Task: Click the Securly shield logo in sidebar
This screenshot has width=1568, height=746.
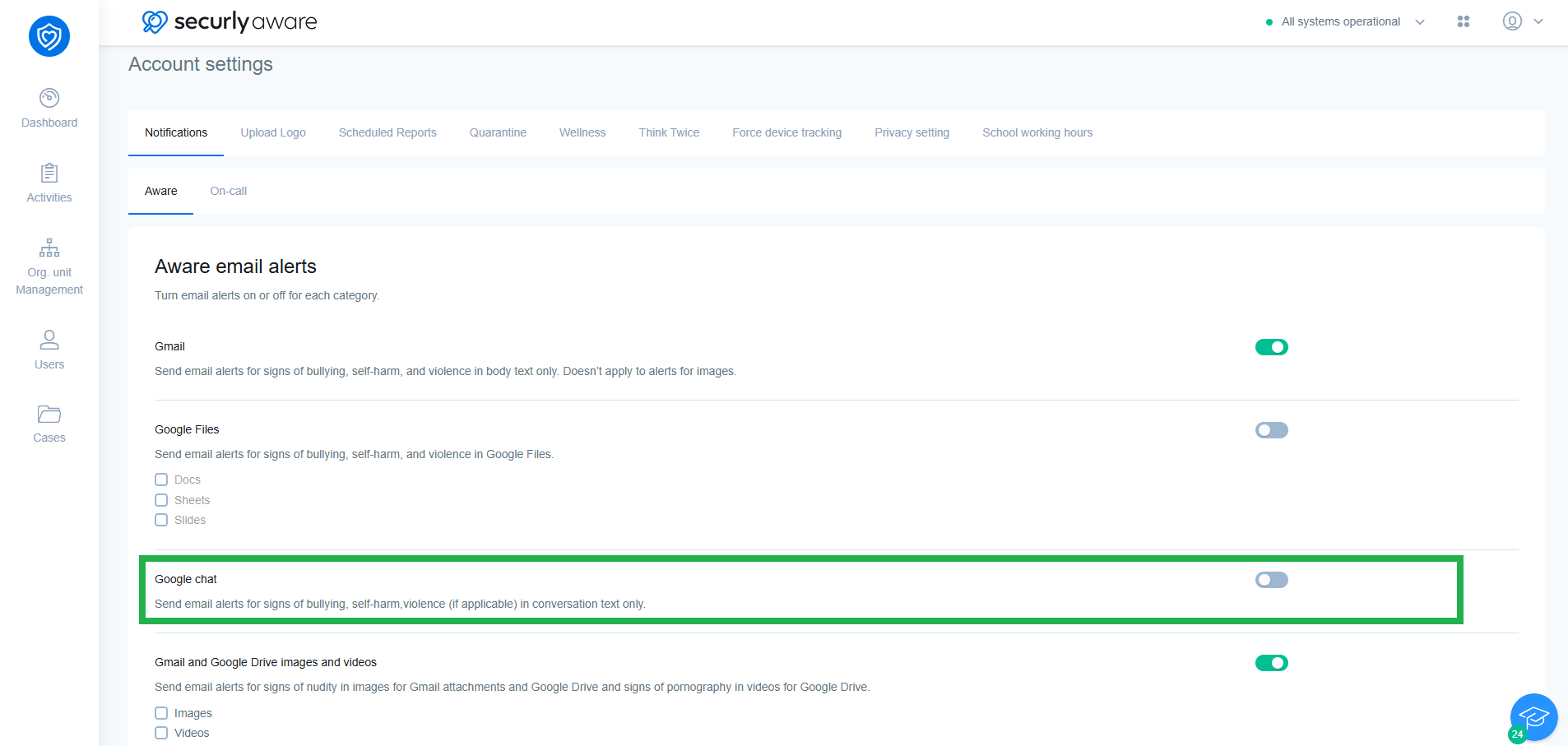Action: pyautogui.click(x=49, y=36)
